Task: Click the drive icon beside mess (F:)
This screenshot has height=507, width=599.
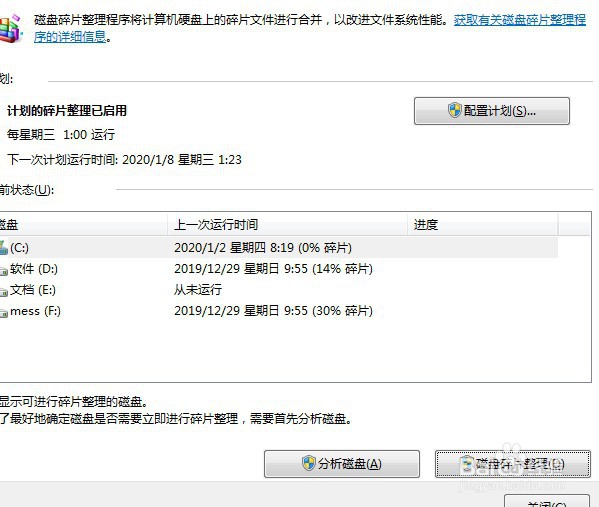Action: point(3,313)
